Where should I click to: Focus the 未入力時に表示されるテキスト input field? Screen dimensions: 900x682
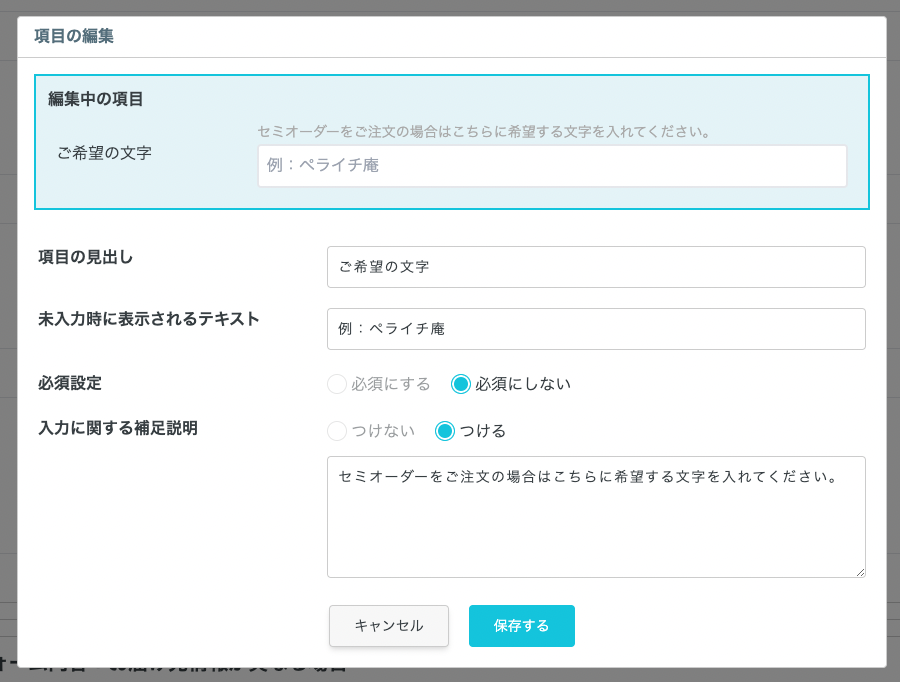[x=596, y=329]
